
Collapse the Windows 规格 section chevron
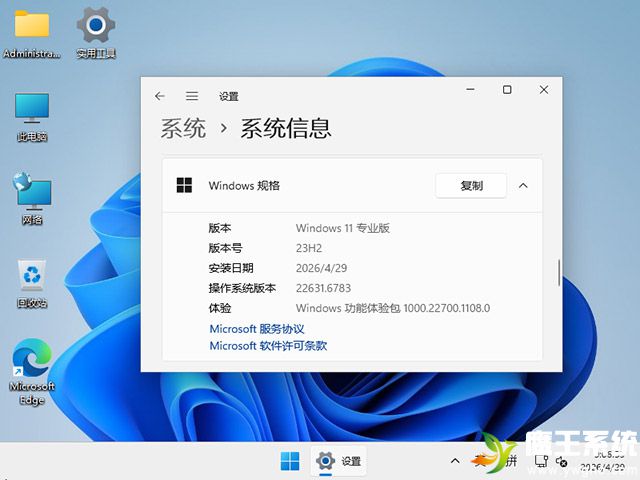(523, 186)
